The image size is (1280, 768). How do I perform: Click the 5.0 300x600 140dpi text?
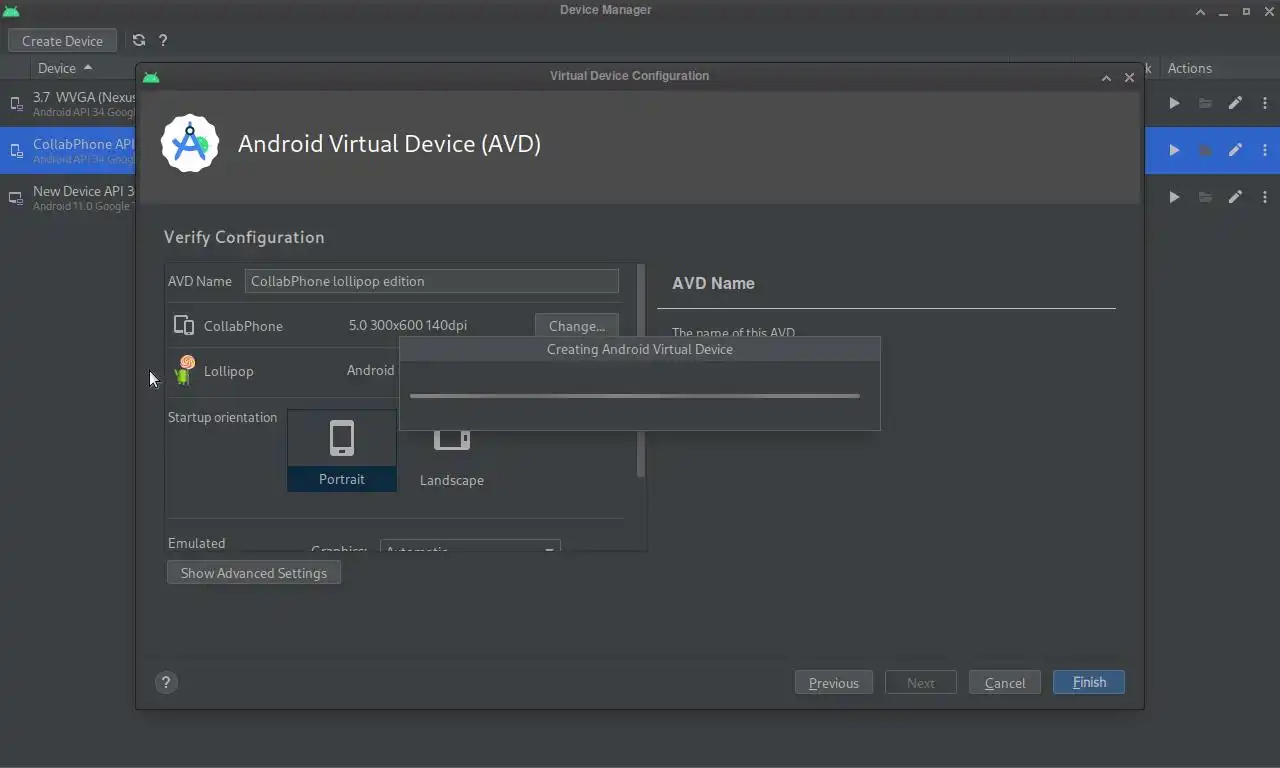tap(407, 325)
